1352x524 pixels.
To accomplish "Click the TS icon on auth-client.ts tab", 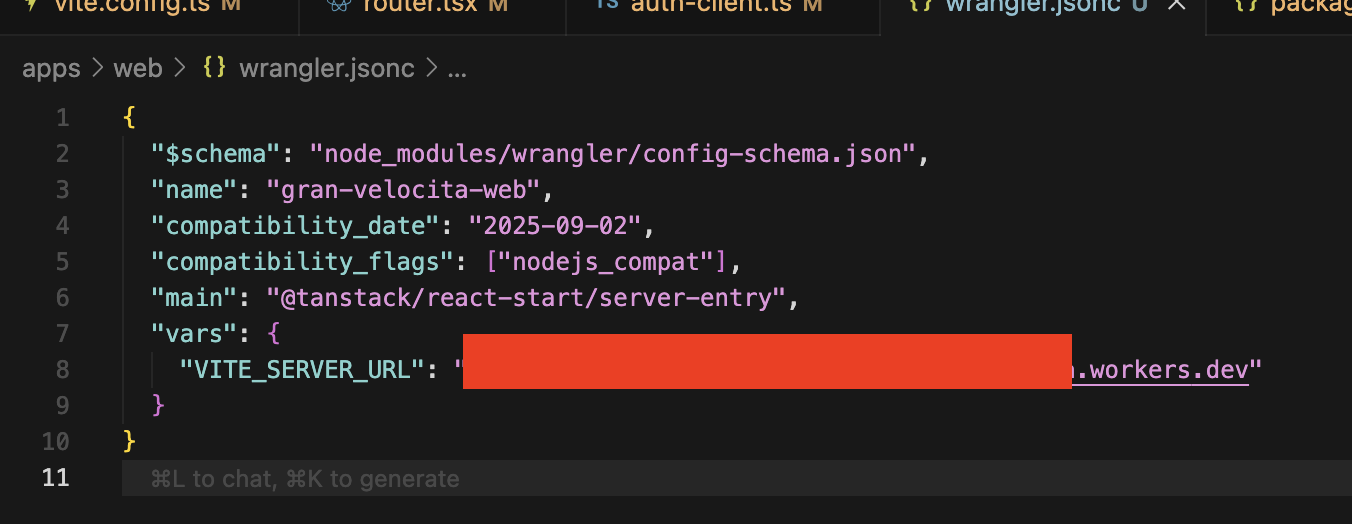I will (x=606, y=5).
